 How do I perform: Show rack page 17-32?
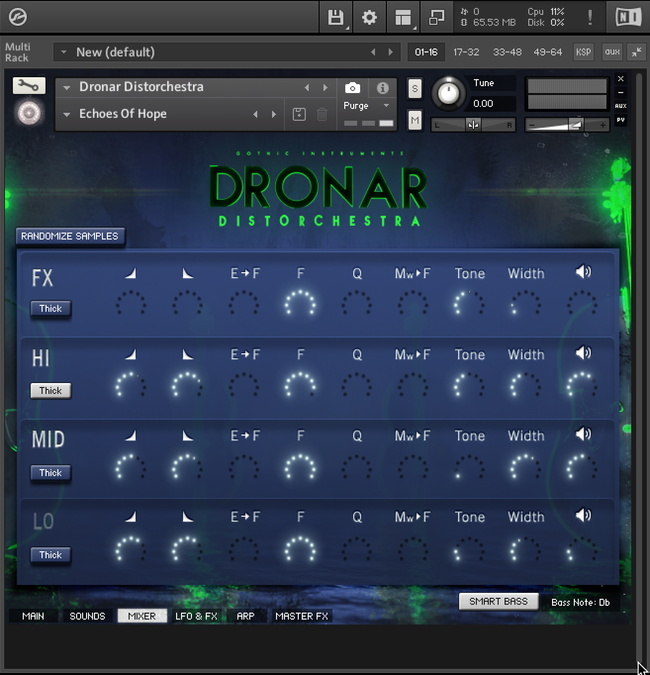466,52
